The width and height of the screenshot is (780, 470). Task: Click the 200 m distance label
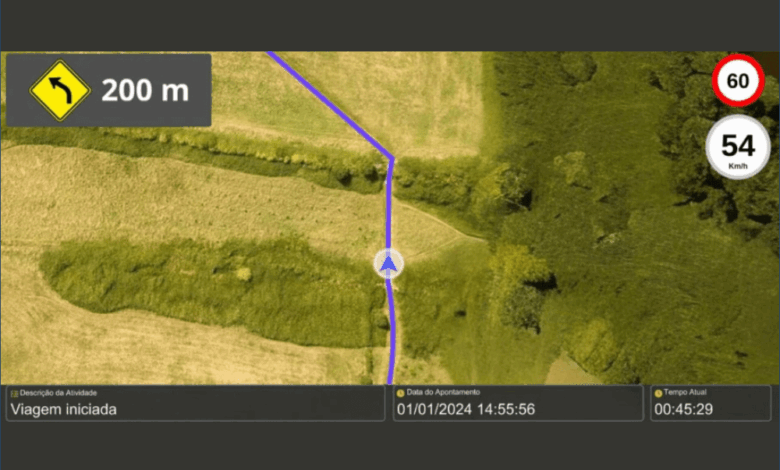coord(145,91)
